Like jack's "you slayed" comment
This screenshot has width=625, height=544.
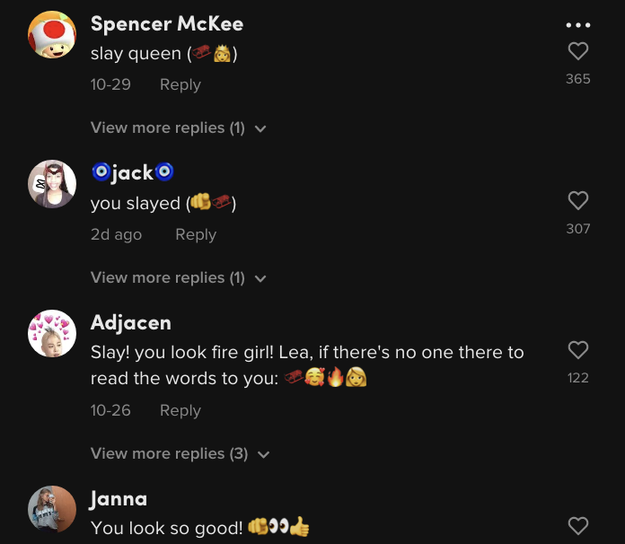click(578, 201)
